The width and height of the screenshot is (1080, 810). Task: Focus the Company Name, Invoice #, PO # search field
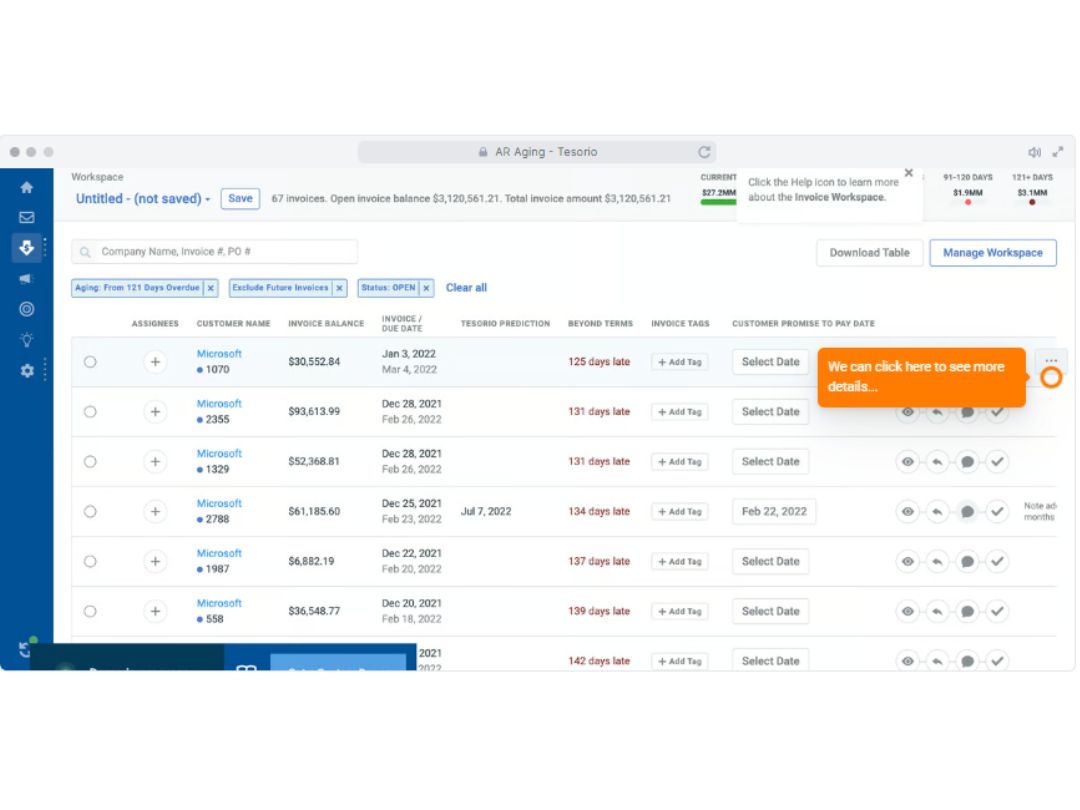[x=214, y=251]
